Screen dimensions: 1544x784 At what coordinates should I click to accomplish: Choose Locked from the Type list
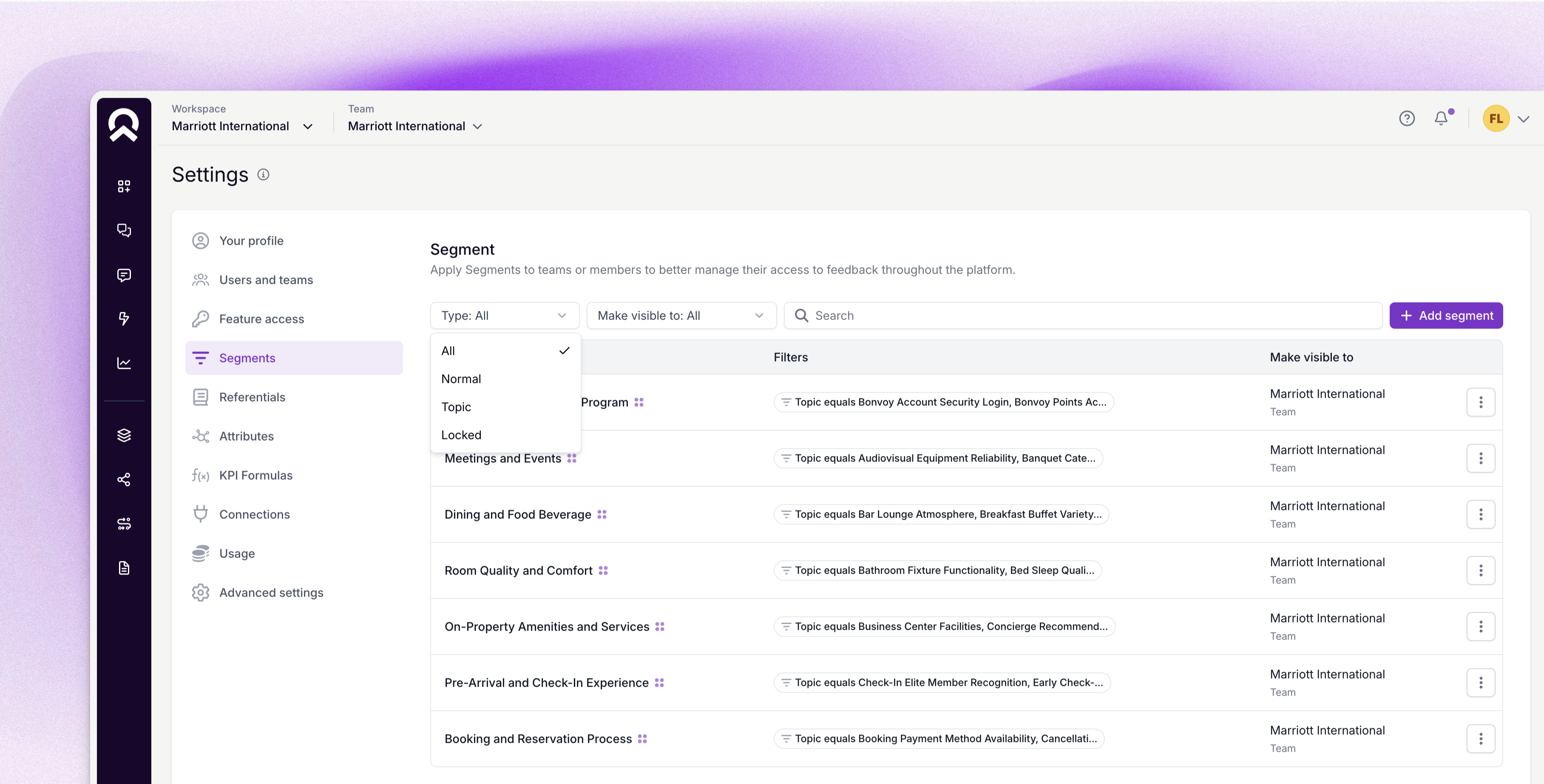tap(505, 436)
